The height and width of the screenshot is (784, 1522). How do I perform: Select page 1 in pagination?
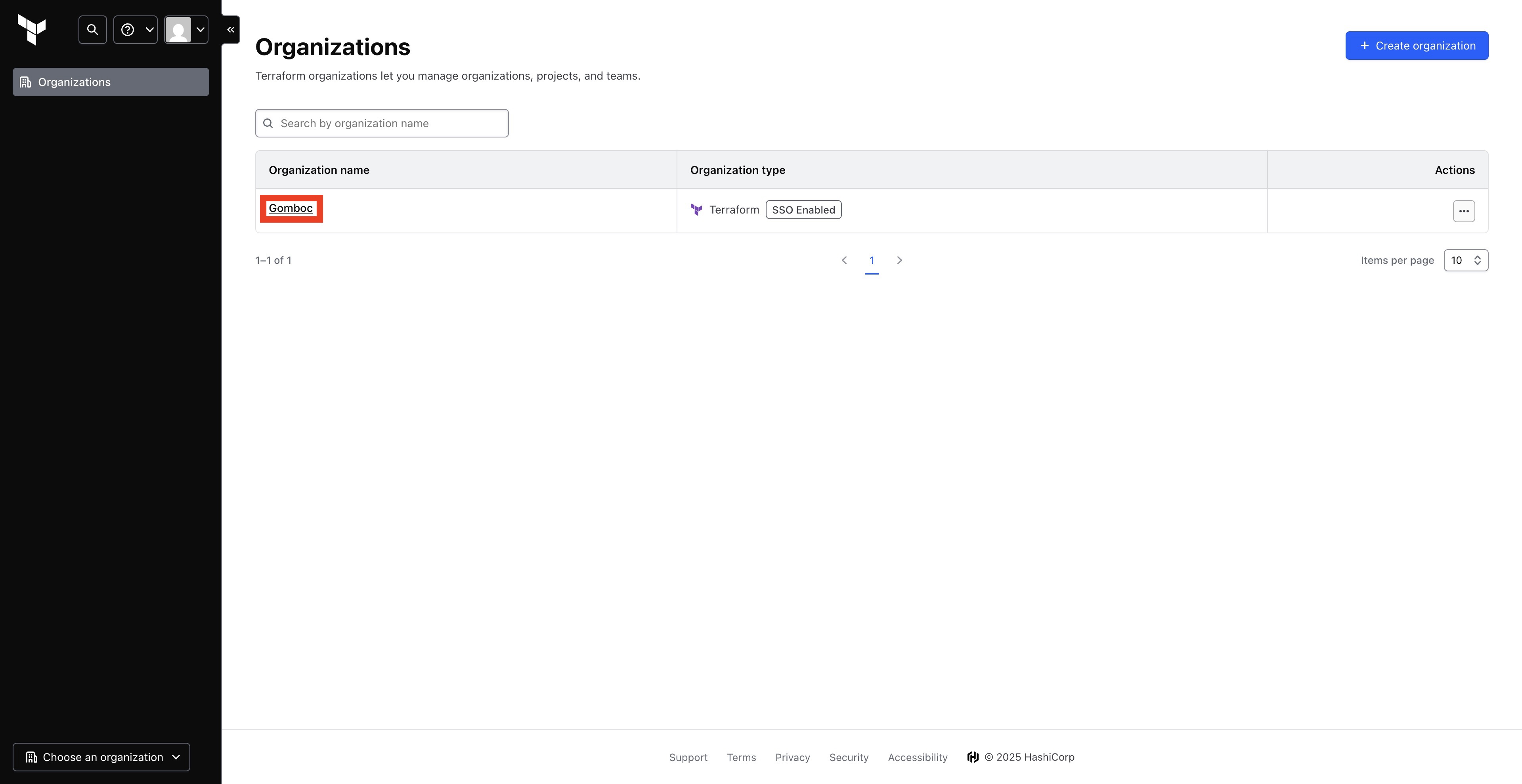[872, 260]
